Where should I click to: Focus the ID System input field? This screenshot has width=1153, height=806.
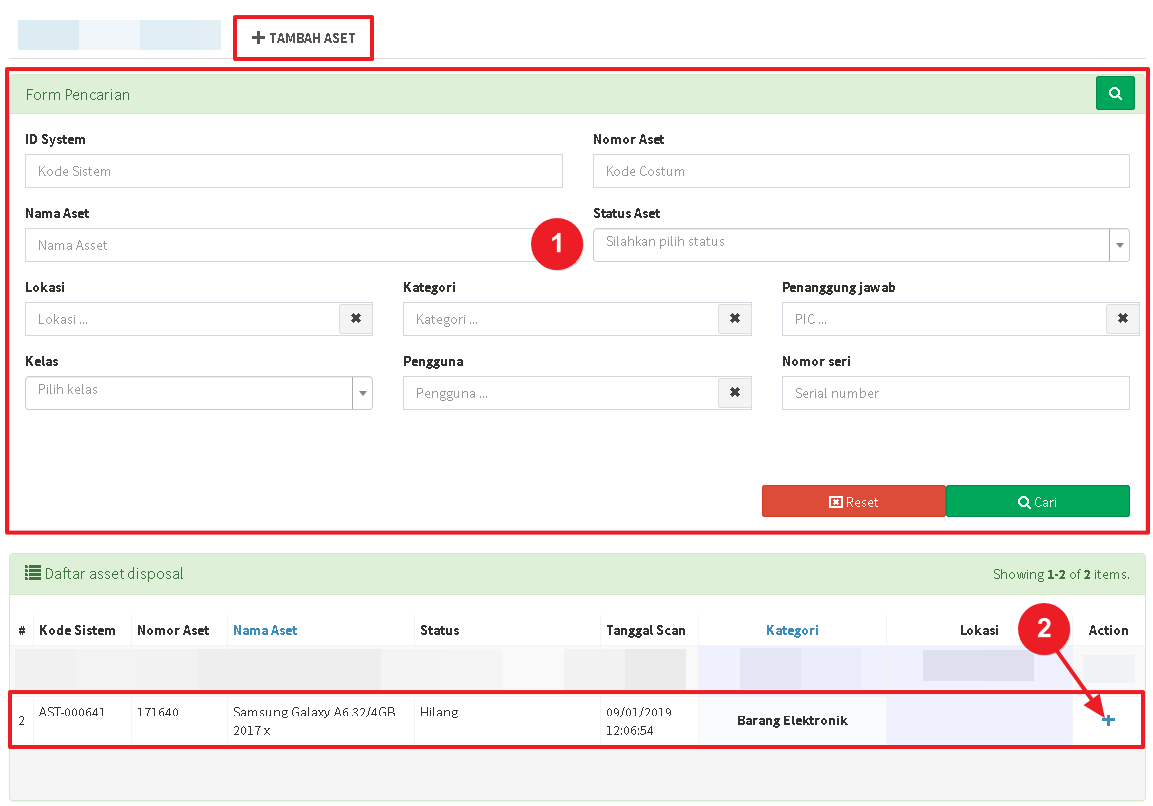293,171
